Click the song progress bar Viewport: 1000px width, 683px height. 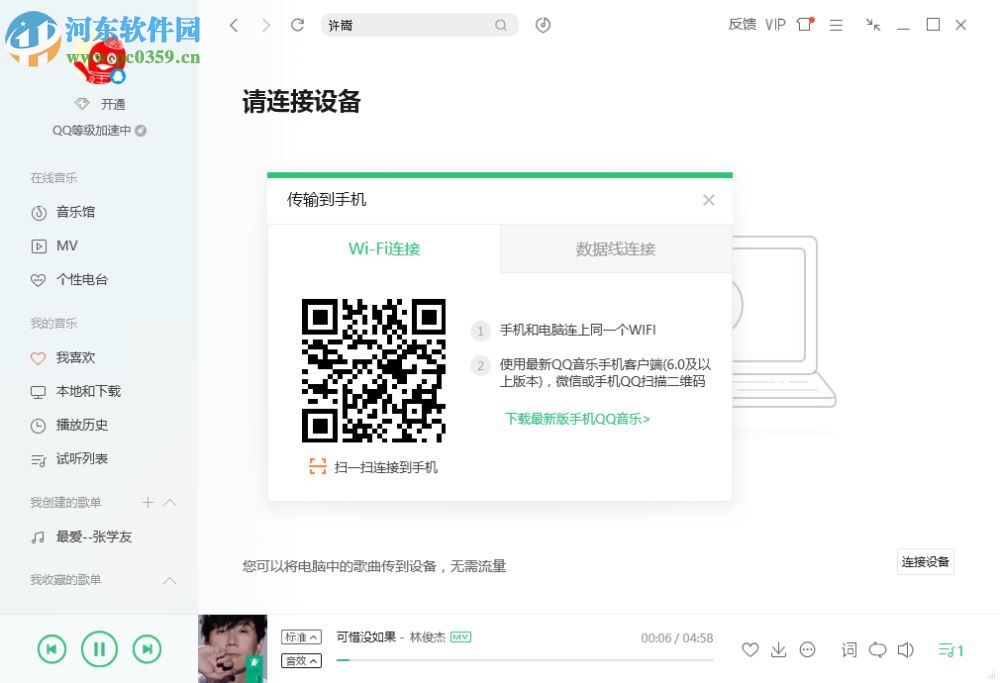coord(520,659)
